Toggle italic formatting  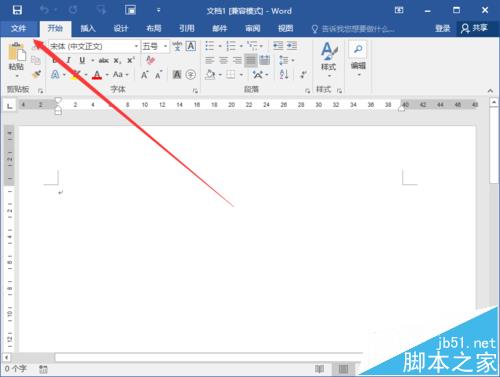coord(69,60)
